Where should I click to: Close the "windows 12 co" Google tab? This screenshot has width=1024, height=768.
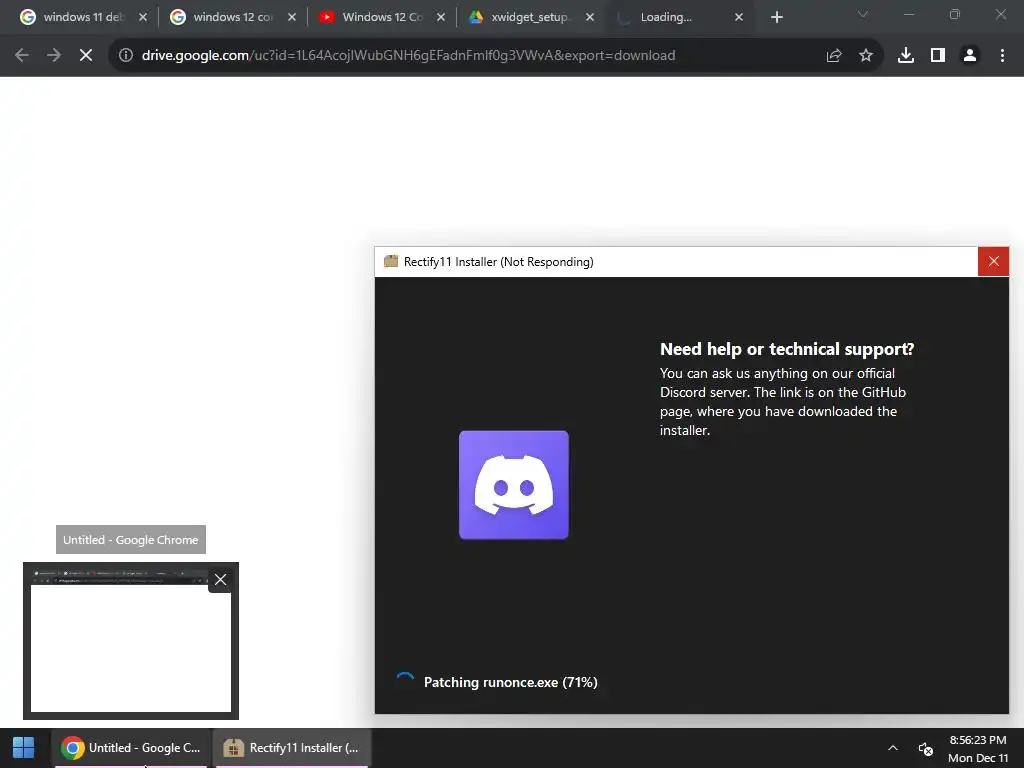pyautogui.click(x=292, y=17)
